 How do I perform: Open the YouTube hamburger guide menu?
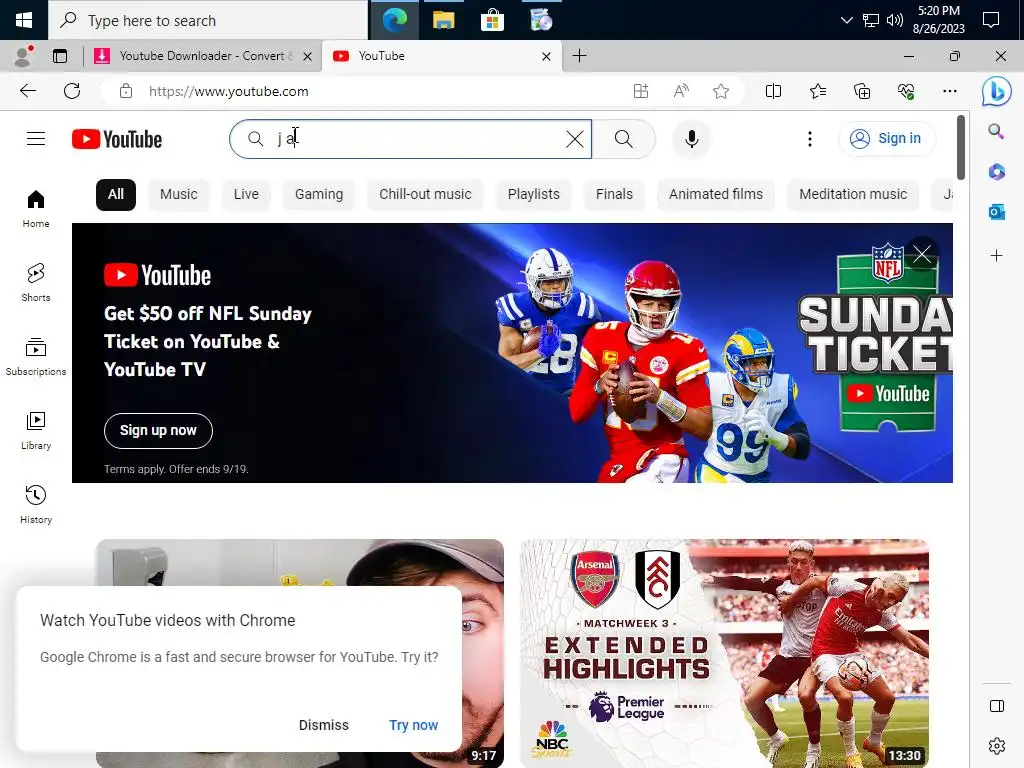[x=36, y=138]
